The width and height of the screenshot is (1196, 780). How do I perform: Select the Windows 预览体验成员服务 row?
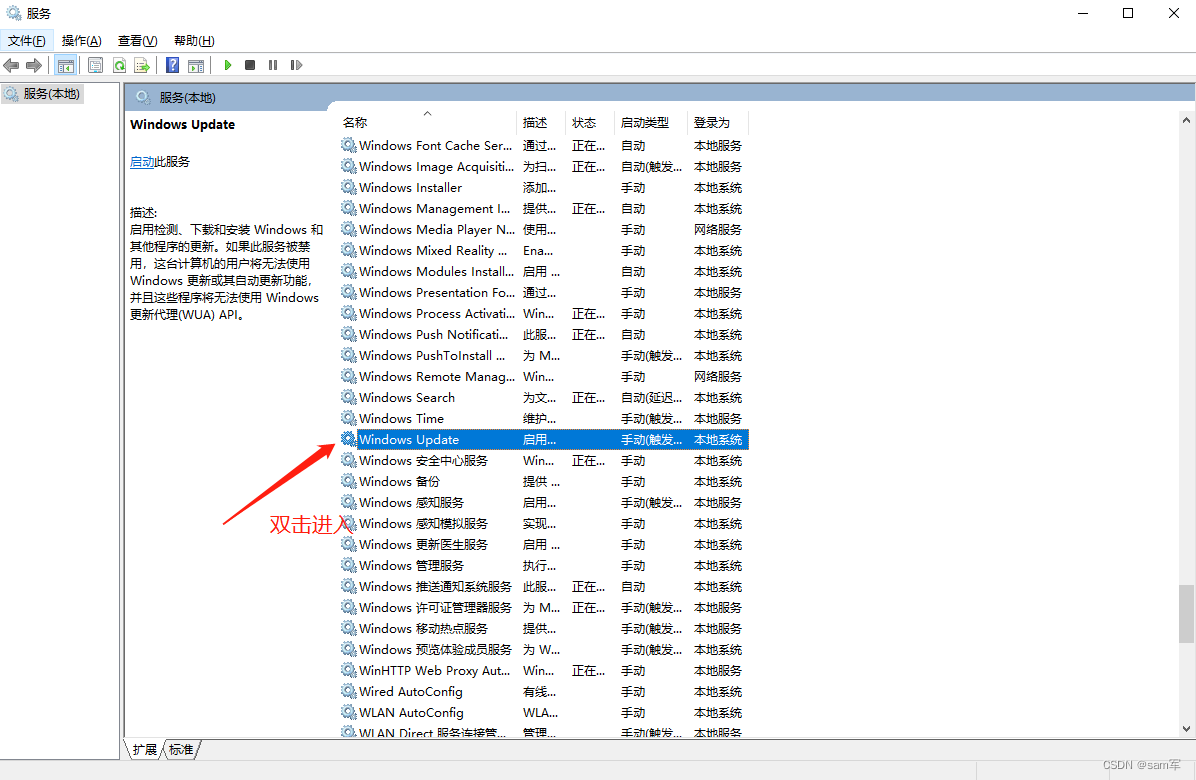(544, 649)
